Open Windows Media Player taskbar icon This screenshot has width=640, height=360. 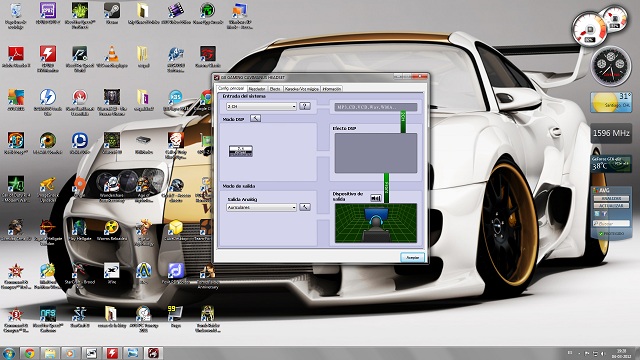point(70,353)
